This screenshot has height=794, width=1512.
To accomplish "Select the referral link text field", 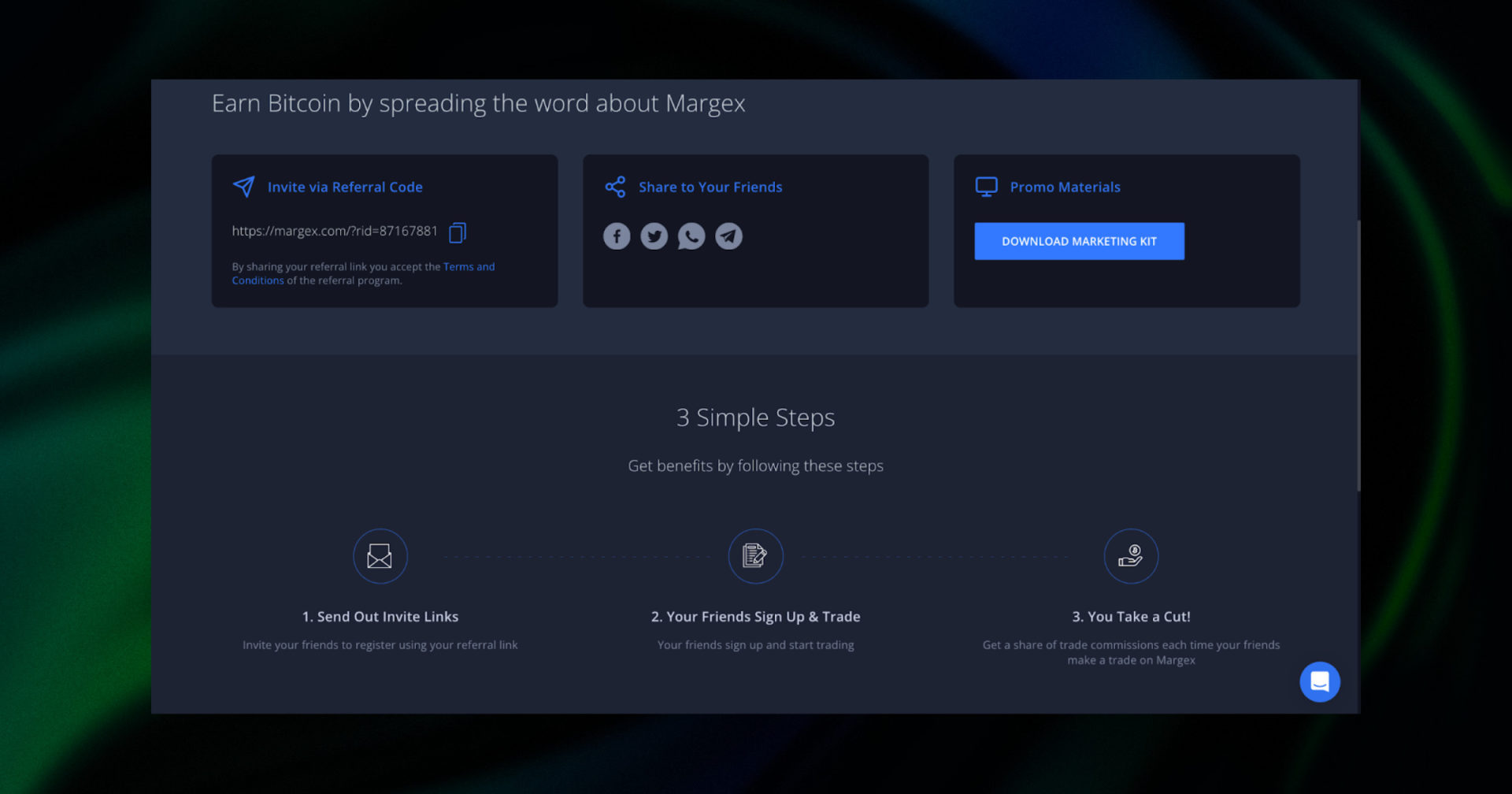I will pos(334,232).
